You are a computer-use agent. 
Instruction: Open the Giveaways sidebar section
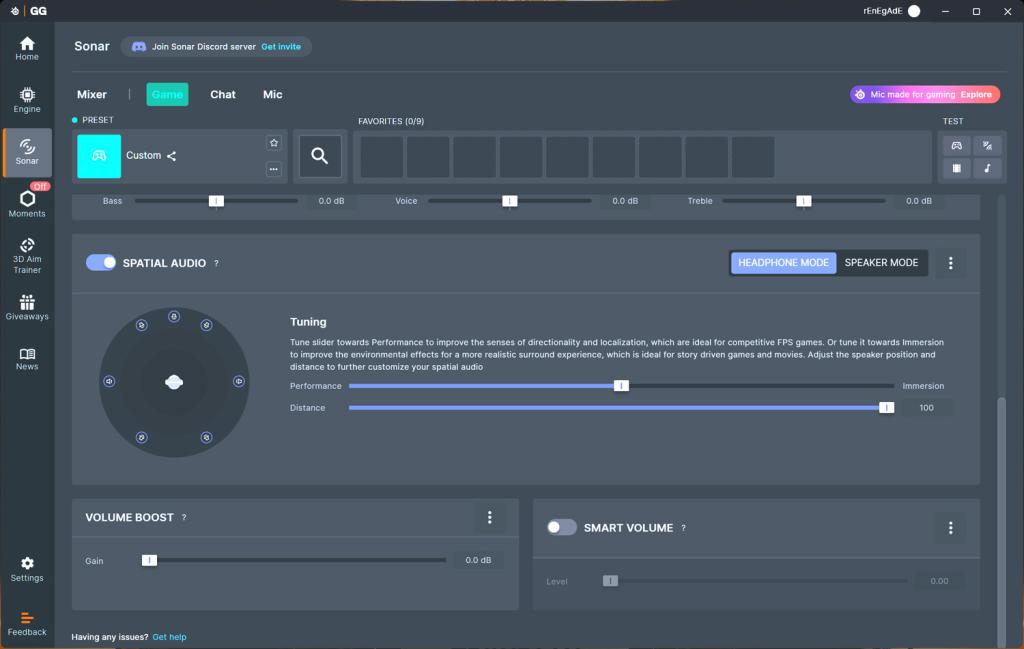pos(27,306)
